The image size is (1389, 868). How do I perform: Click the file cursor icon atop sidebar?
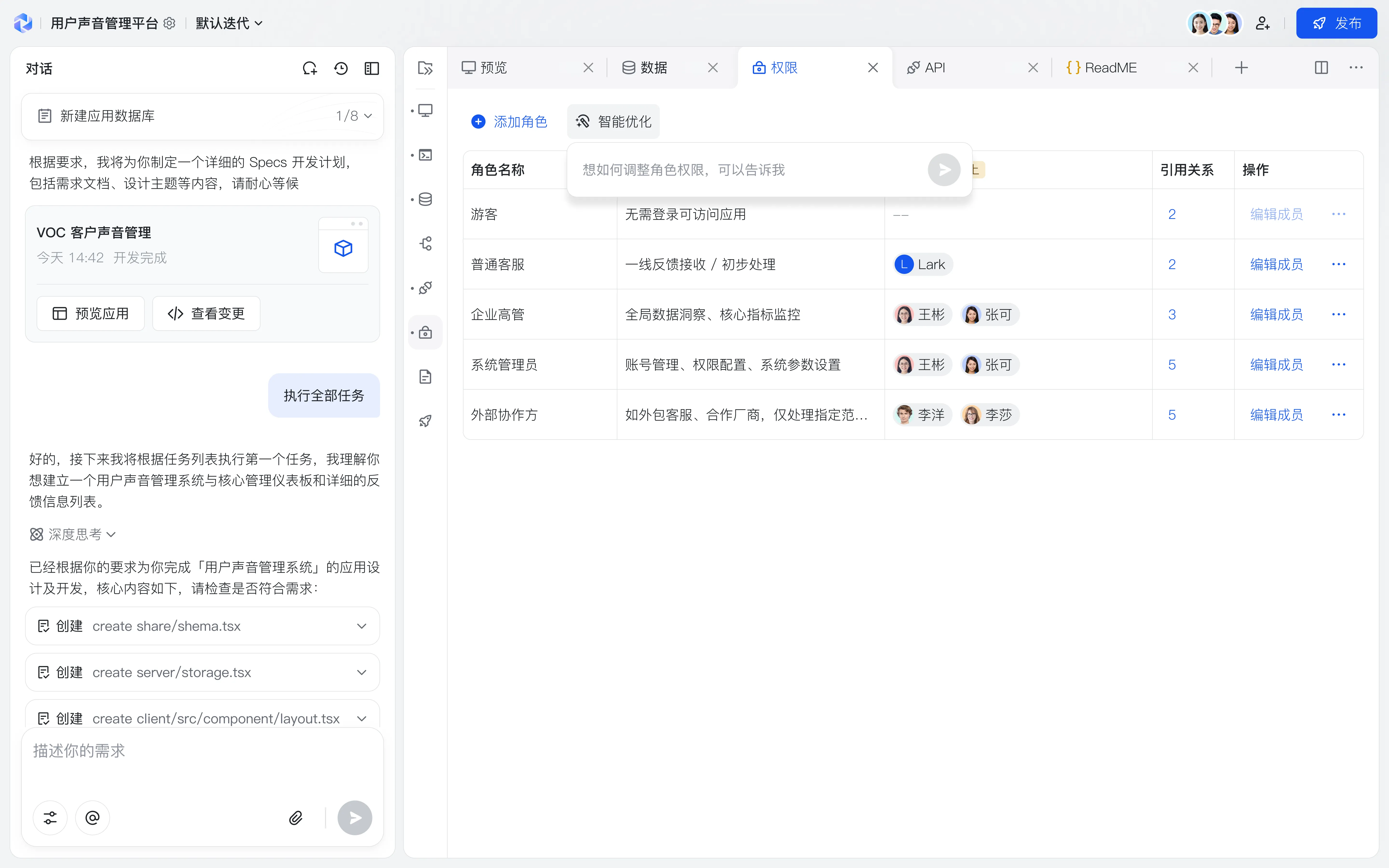(425, 68)
